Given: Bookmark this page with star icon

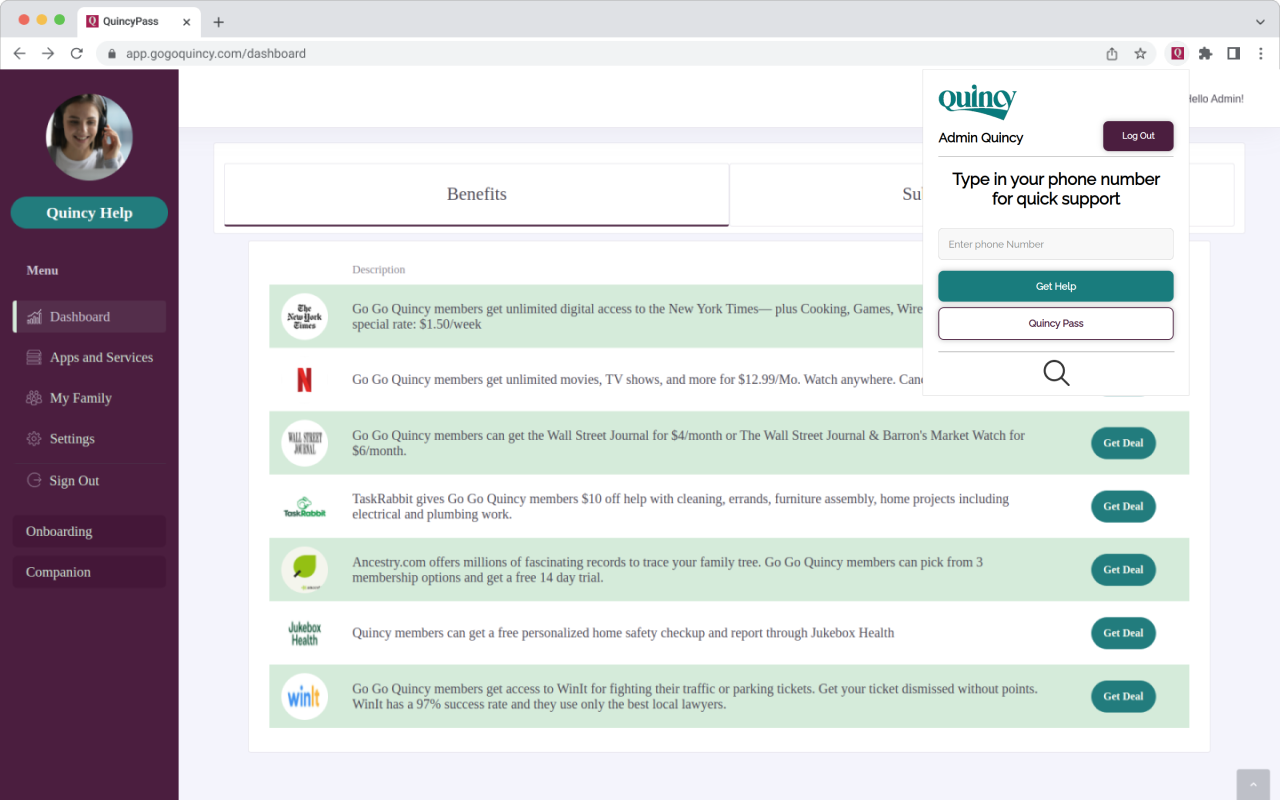Looking at the screenshot, I should [x=1140, y=54].
